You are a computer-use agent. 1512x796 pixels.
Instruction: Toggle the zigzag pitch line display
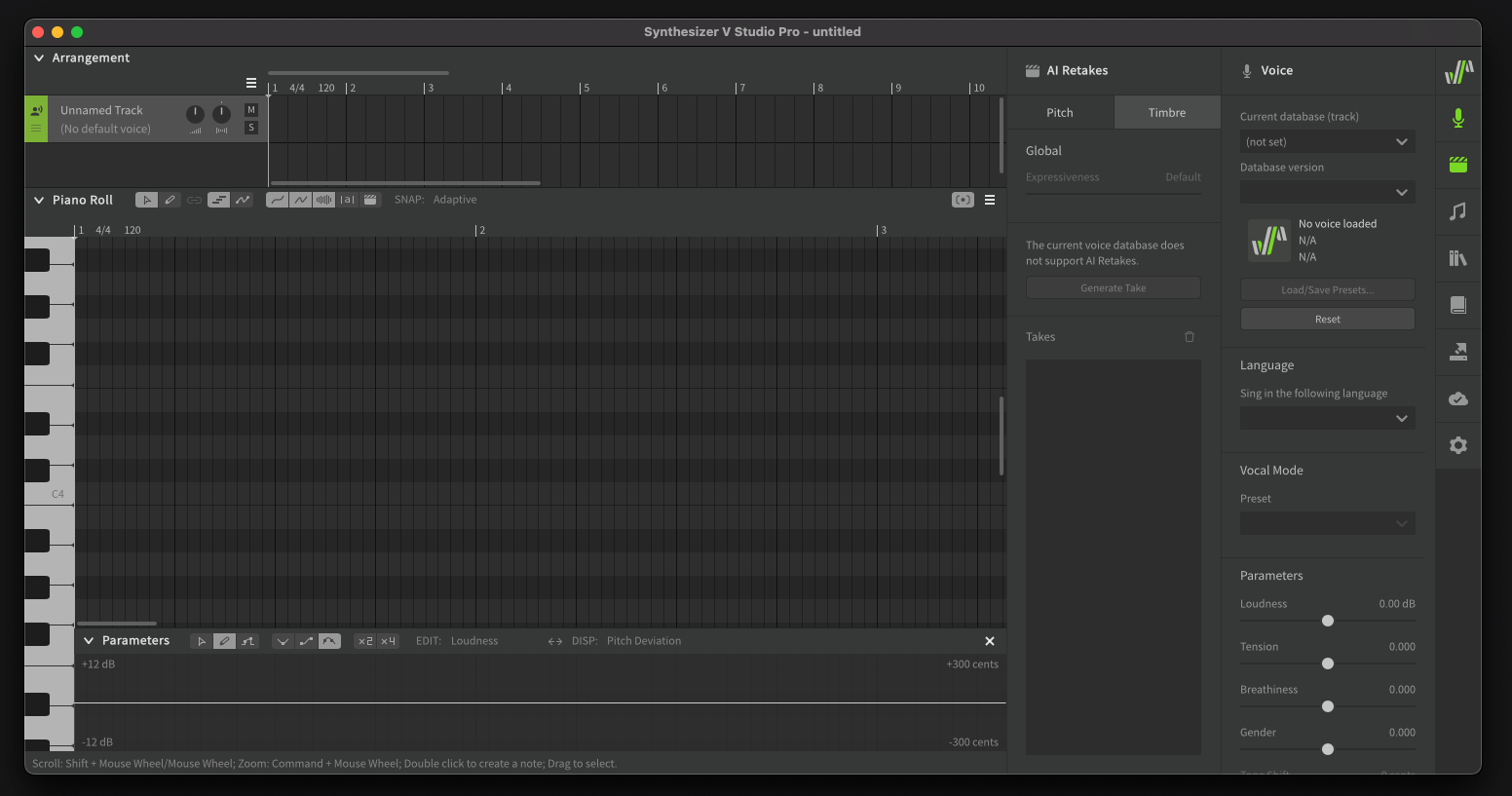(300, 200)
